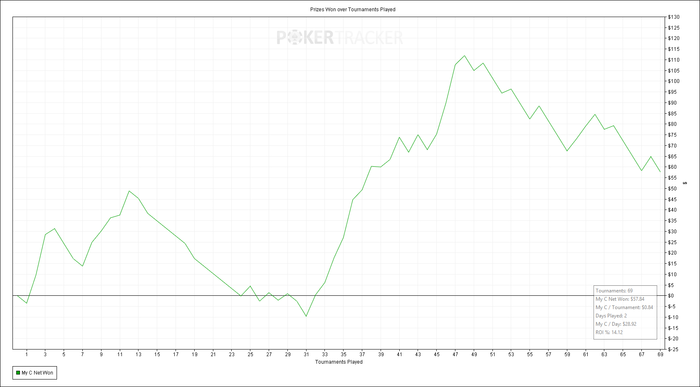Click the "$" y-axis title on right edge
Viewport: 700px width, 387px height.
[685, 183]
